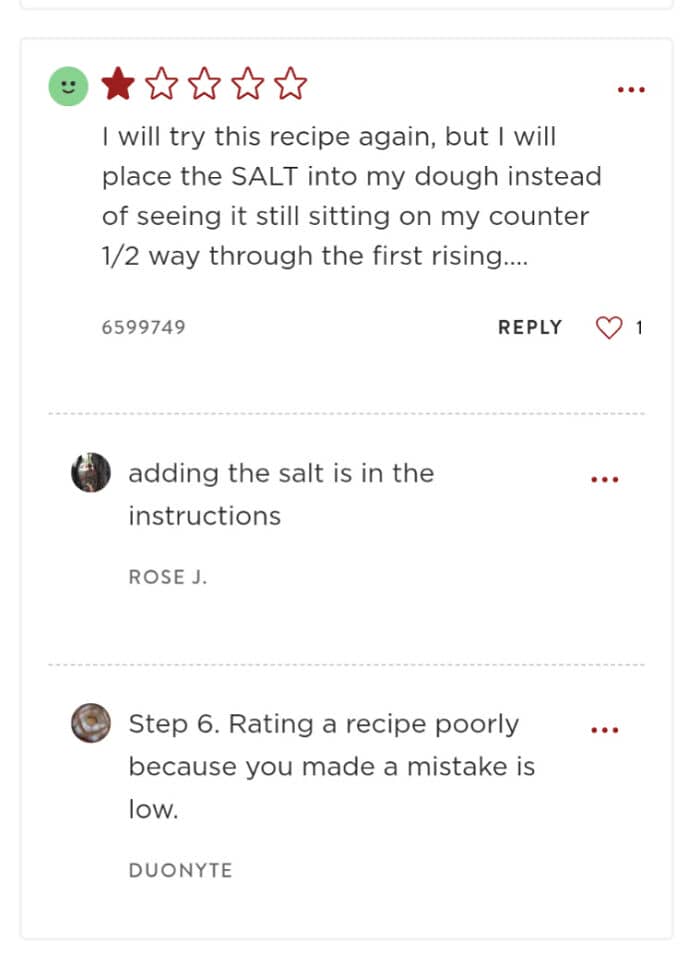
Task: Click Rose J.'s profile picture
Action: click(x=91, y=473)
